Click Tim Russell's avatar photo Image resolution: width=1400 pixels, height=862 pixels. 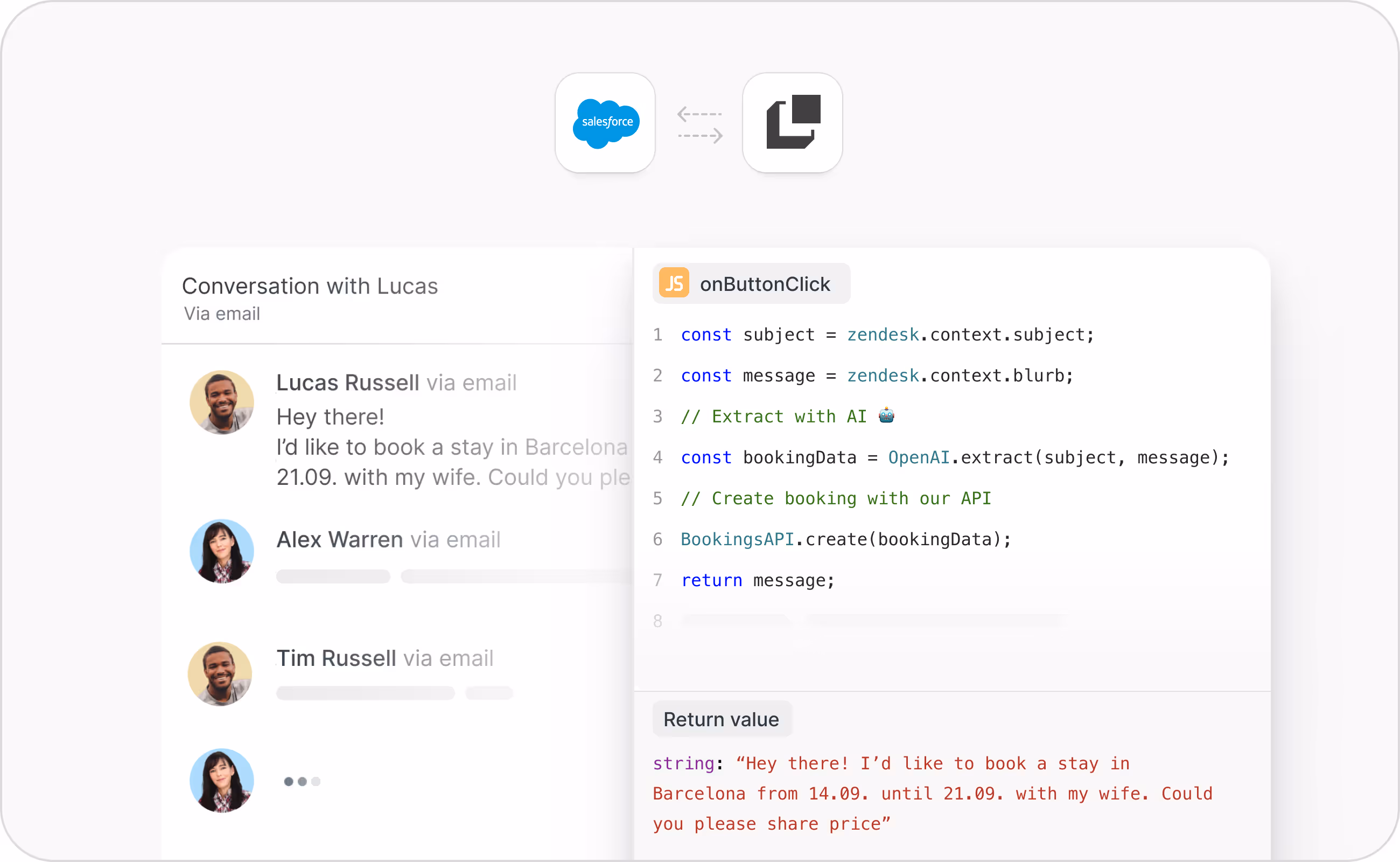pos(220,674)
